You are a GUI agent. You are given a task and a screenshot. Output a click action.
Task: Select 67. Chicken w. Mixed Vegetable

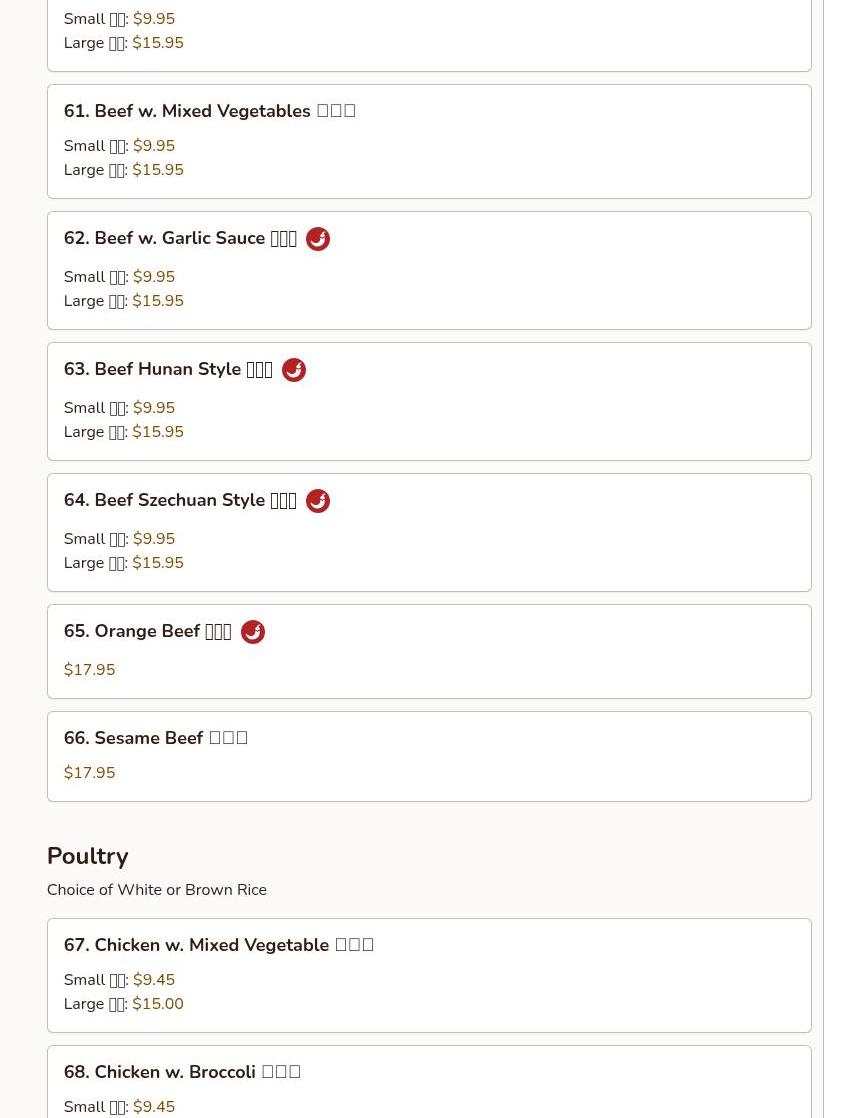tap(219, 945)
